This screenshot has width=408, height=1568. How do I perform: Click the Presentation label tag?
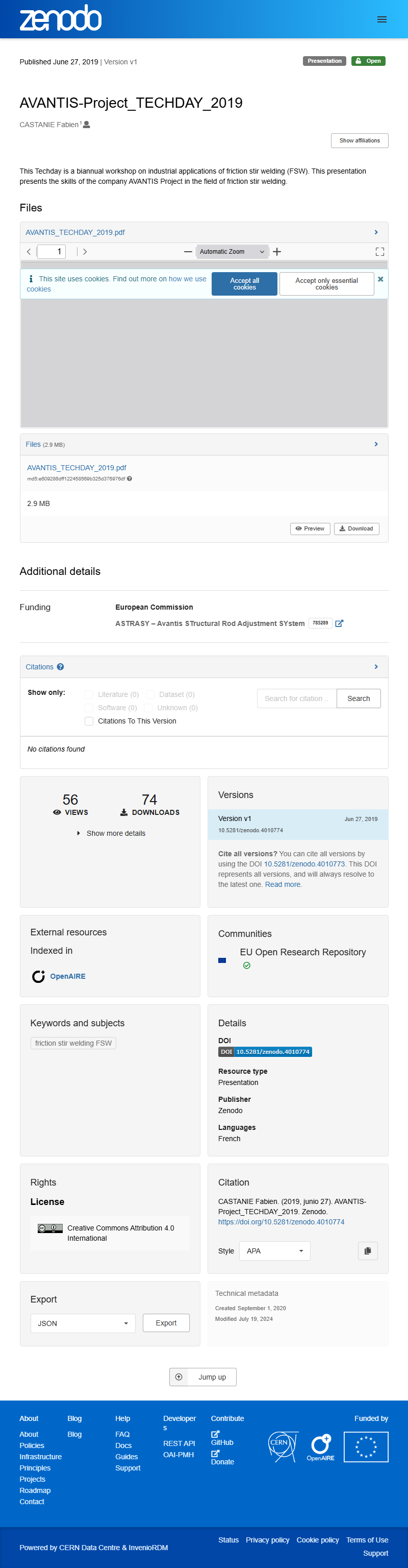tap(324, 61)
